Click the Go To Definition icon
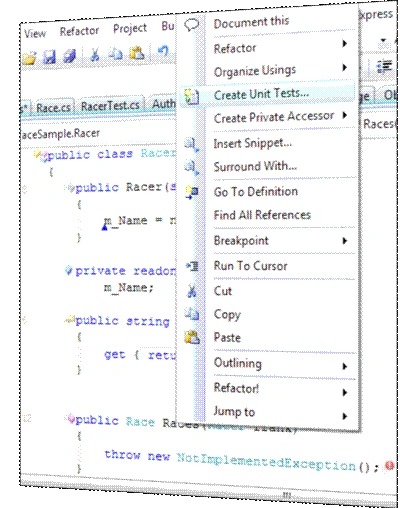 [192, 192]
